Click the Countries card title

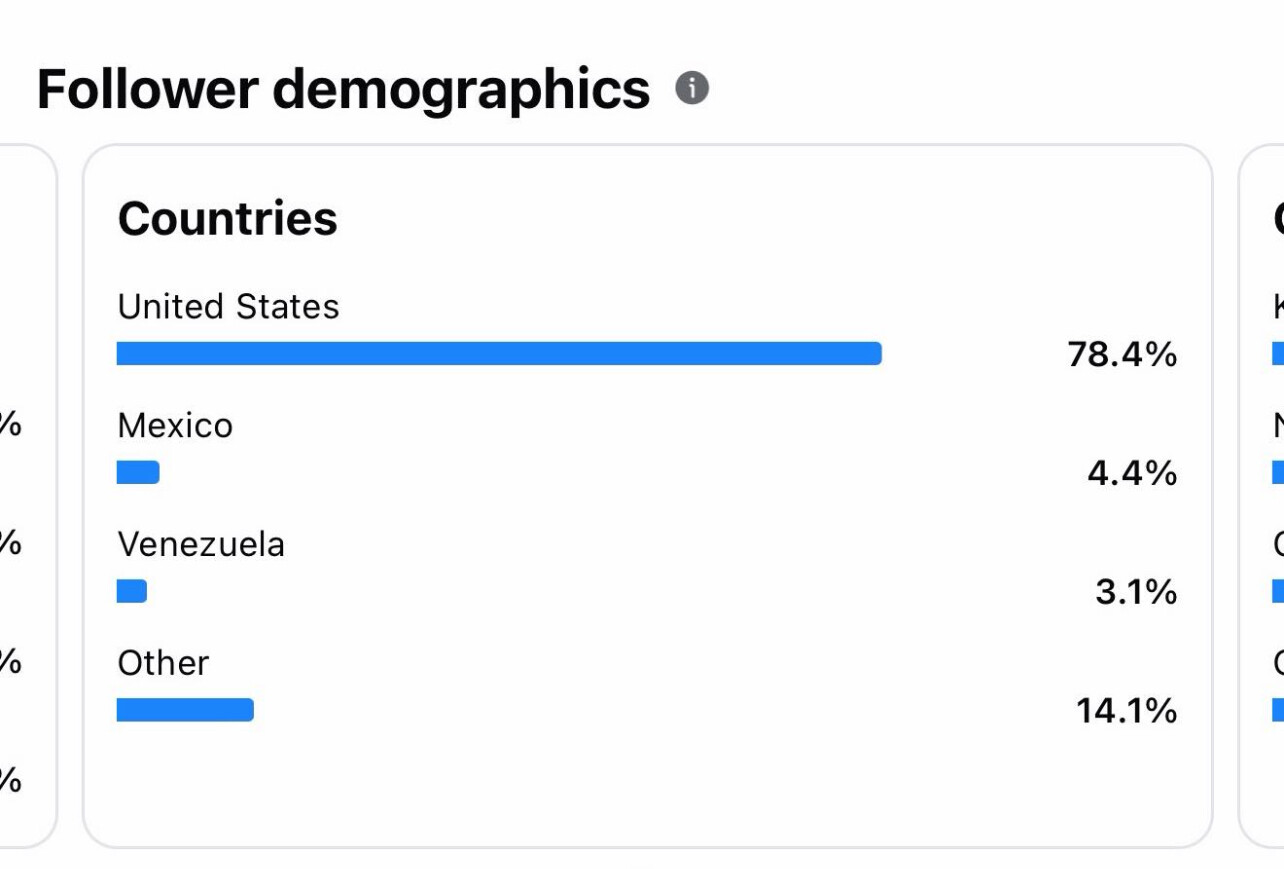228,218
